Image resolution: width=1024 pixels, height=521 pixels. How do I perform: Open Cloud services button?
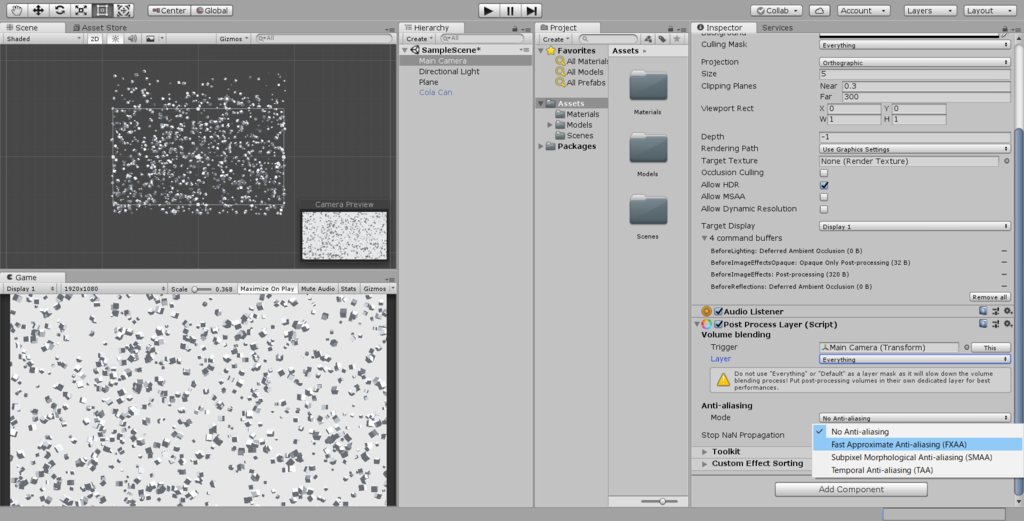pyautogui.click(x=819, y=10)
